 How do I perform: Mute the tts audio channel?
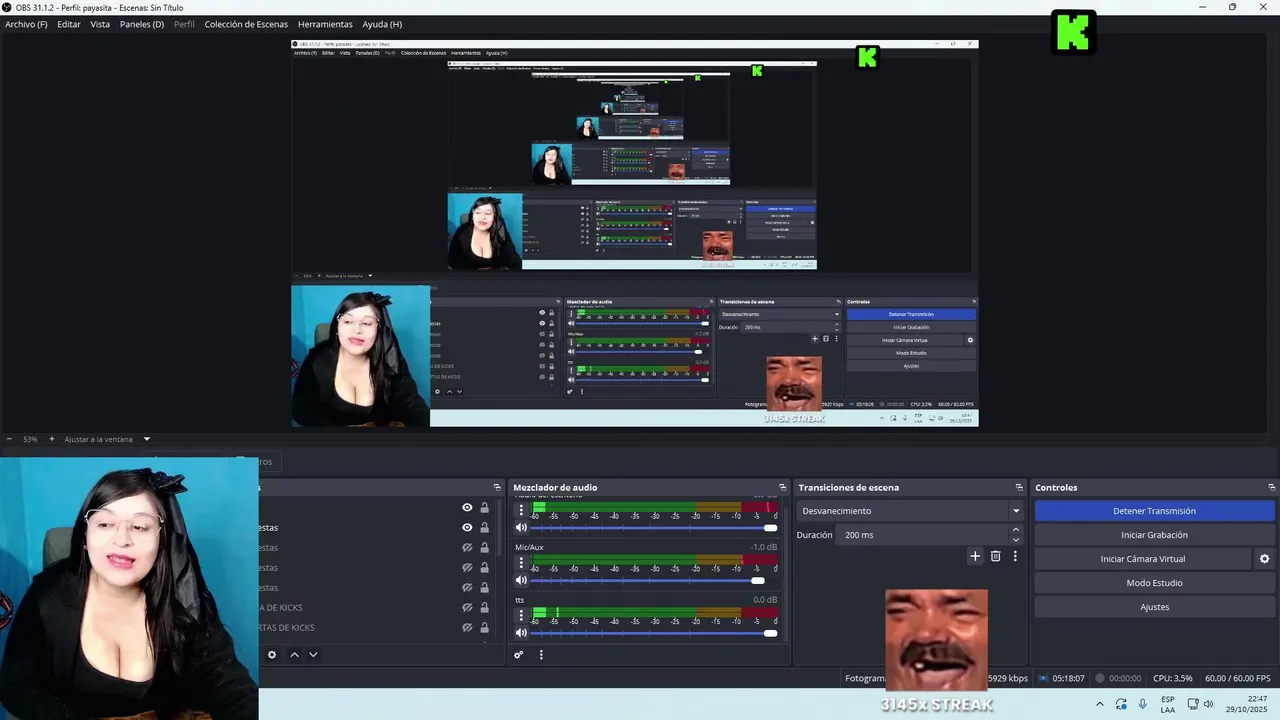click(521, 632)
